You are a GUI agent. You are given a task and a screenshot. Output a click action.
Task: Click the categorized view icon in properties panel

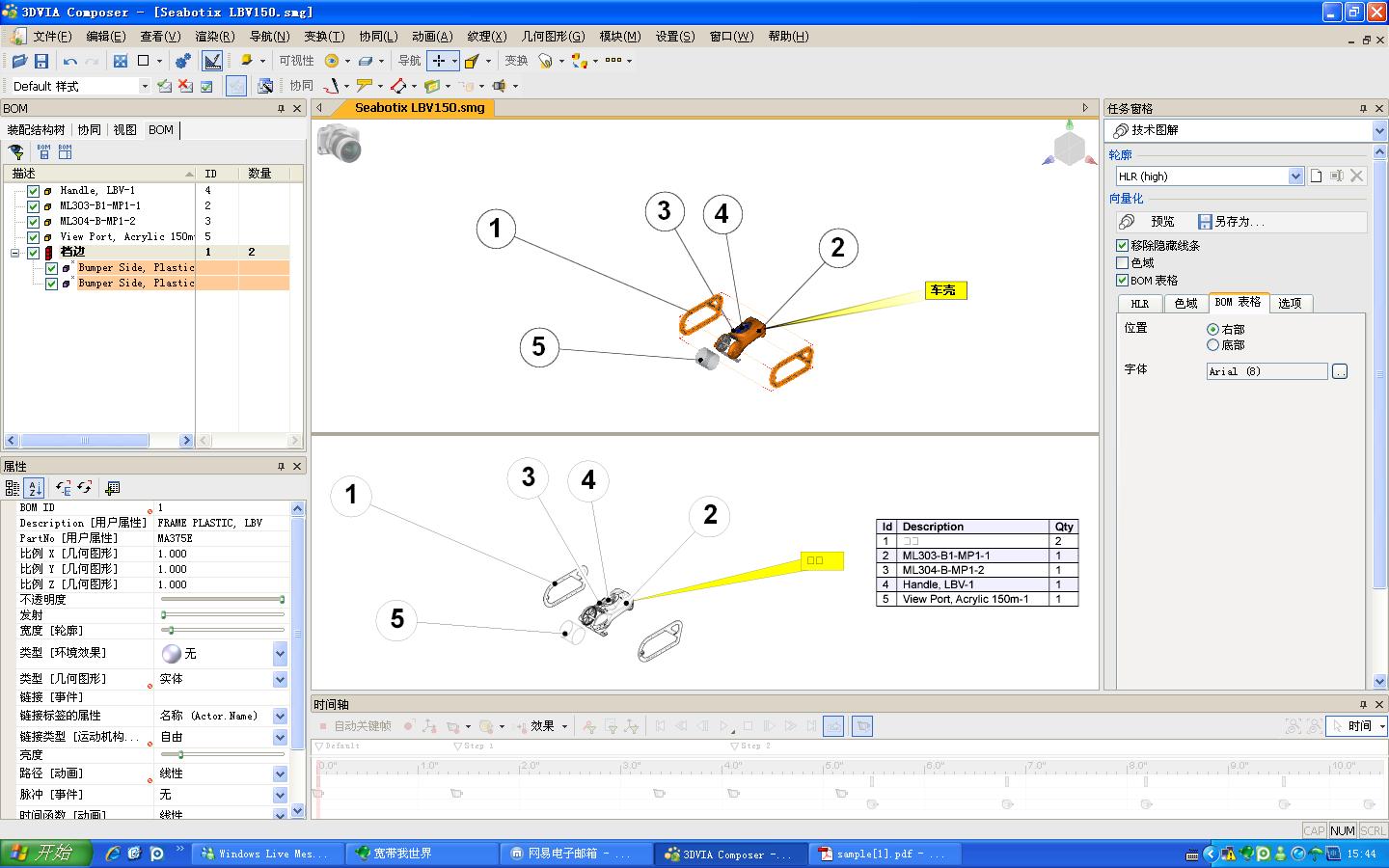(x=13, y=488)
